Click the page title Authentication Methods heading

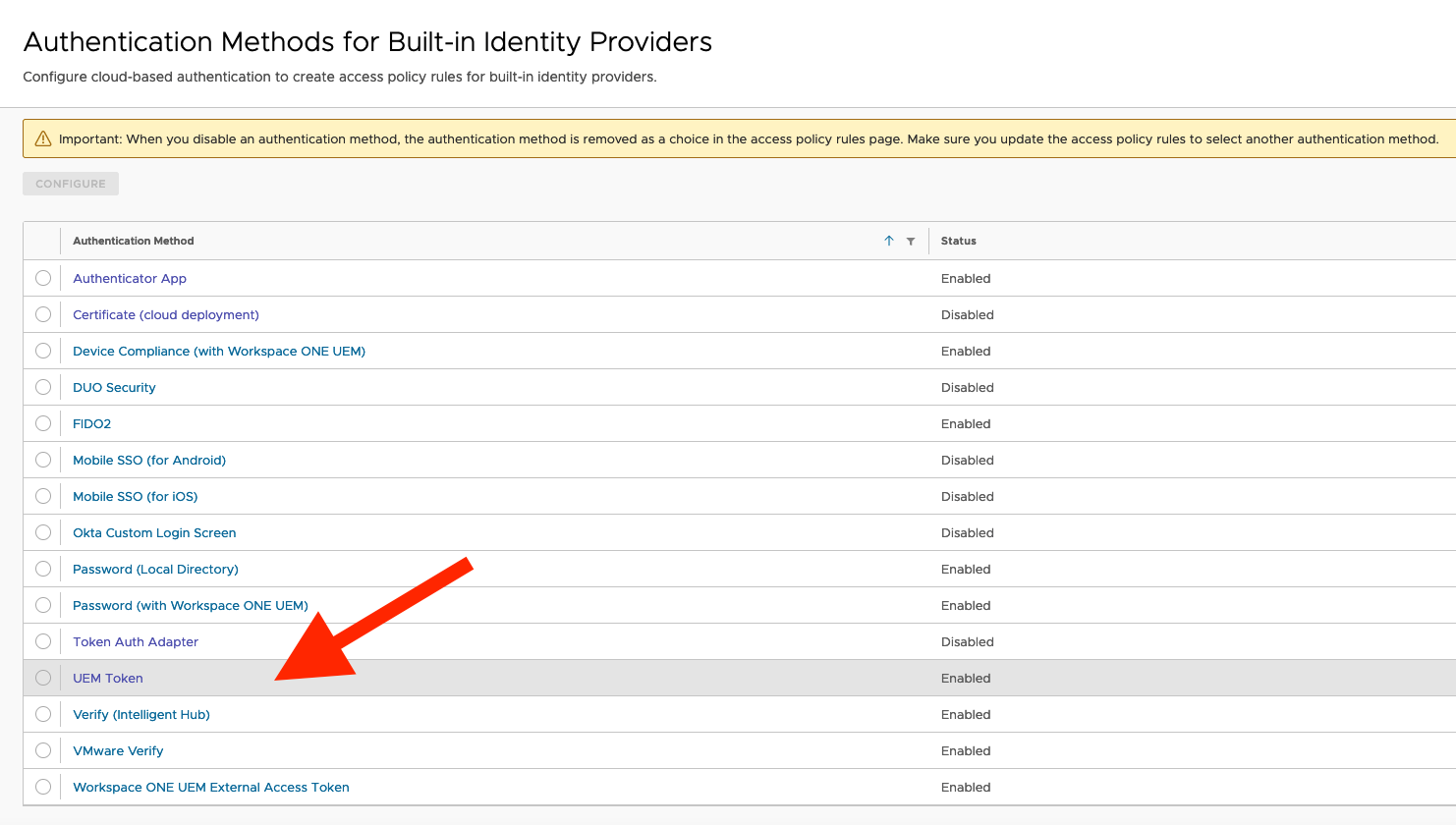[367, 42]
